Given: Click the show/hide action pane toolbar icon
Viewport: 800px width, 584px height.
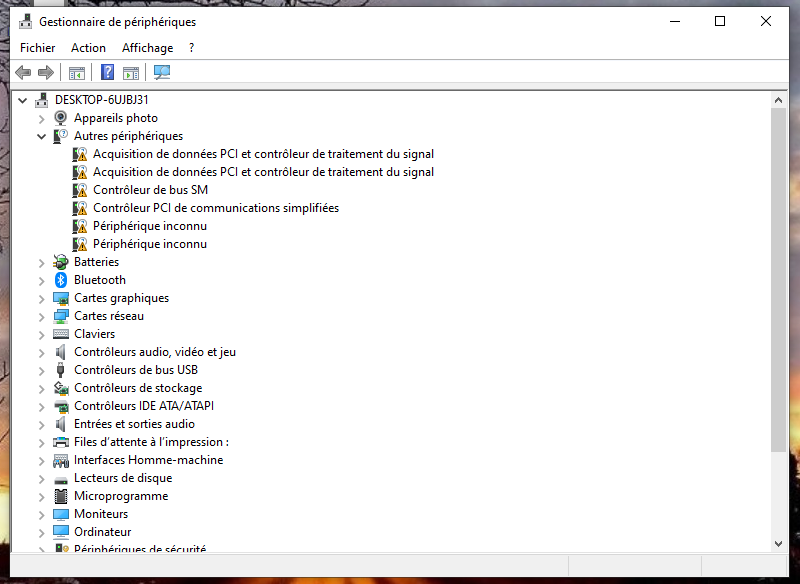Looking at the screenshot, I should [131, 73].
